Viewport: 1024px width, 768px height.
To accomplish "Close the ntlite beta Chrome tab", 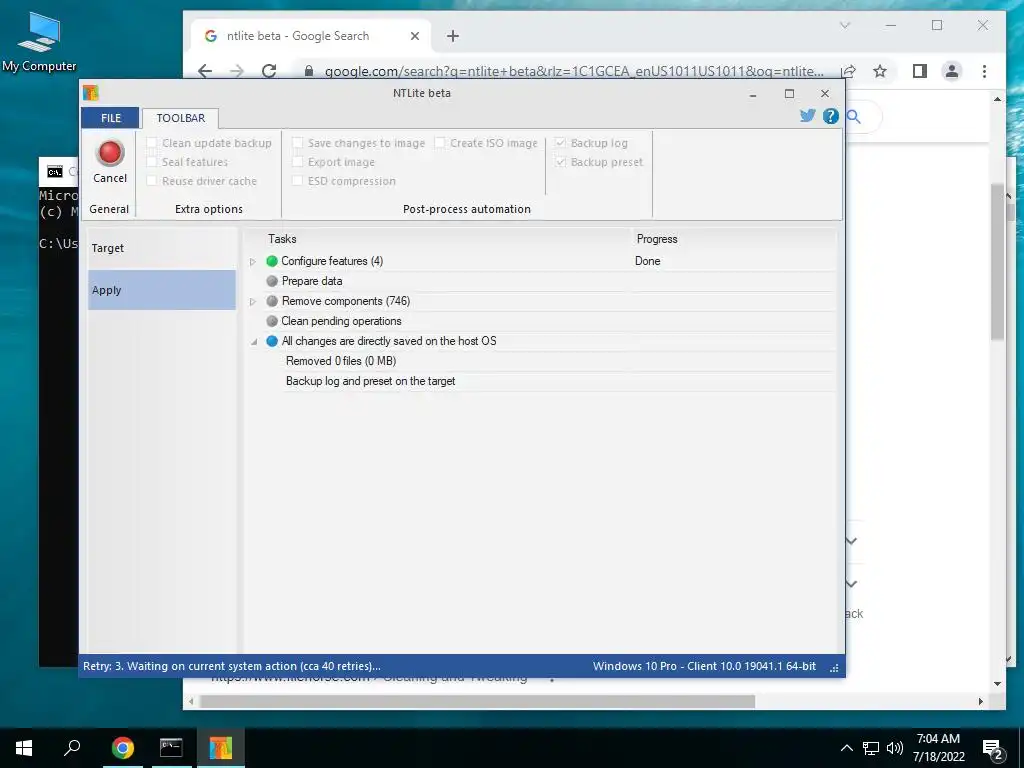I will [x=415, y=37].
